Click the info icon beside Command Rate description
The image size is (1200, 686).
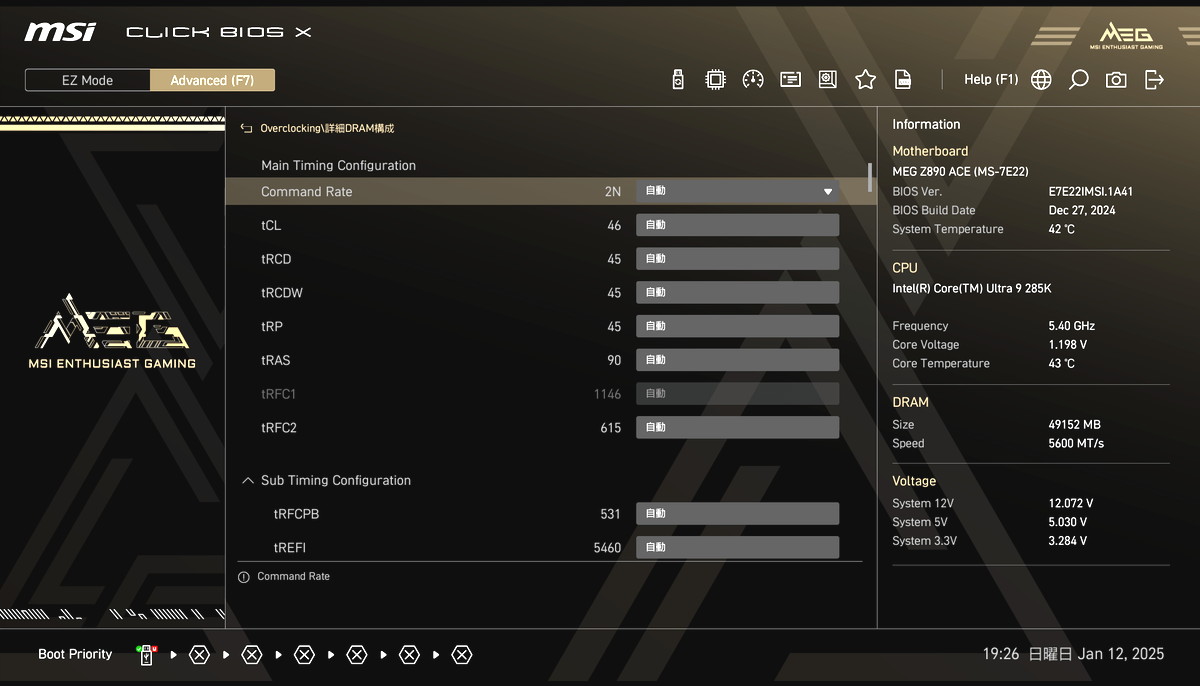pyautogui.click(x=243, y=577)
